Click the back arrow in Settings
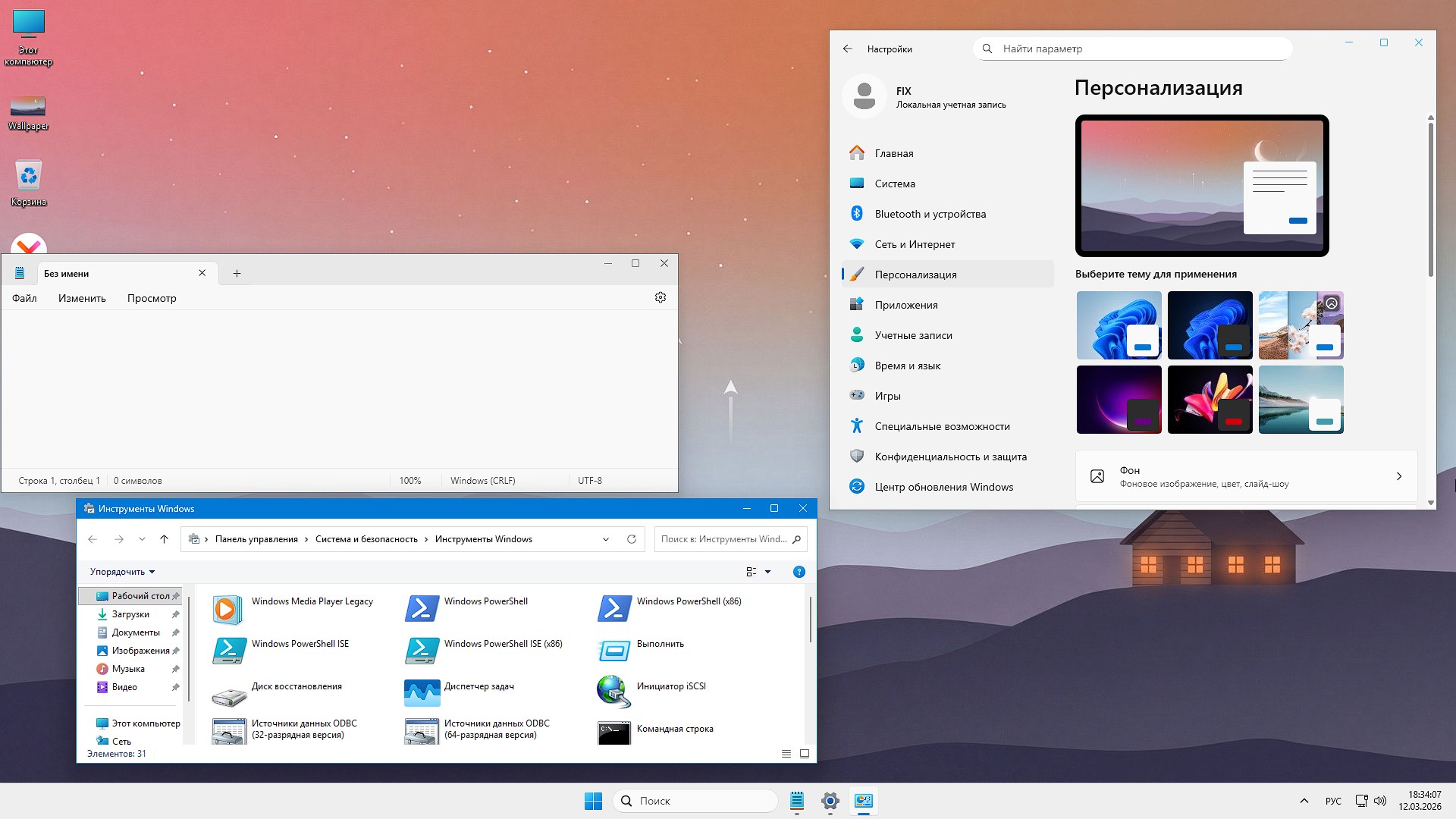The width and height of the screenshot is (1456, 819). 848,48
